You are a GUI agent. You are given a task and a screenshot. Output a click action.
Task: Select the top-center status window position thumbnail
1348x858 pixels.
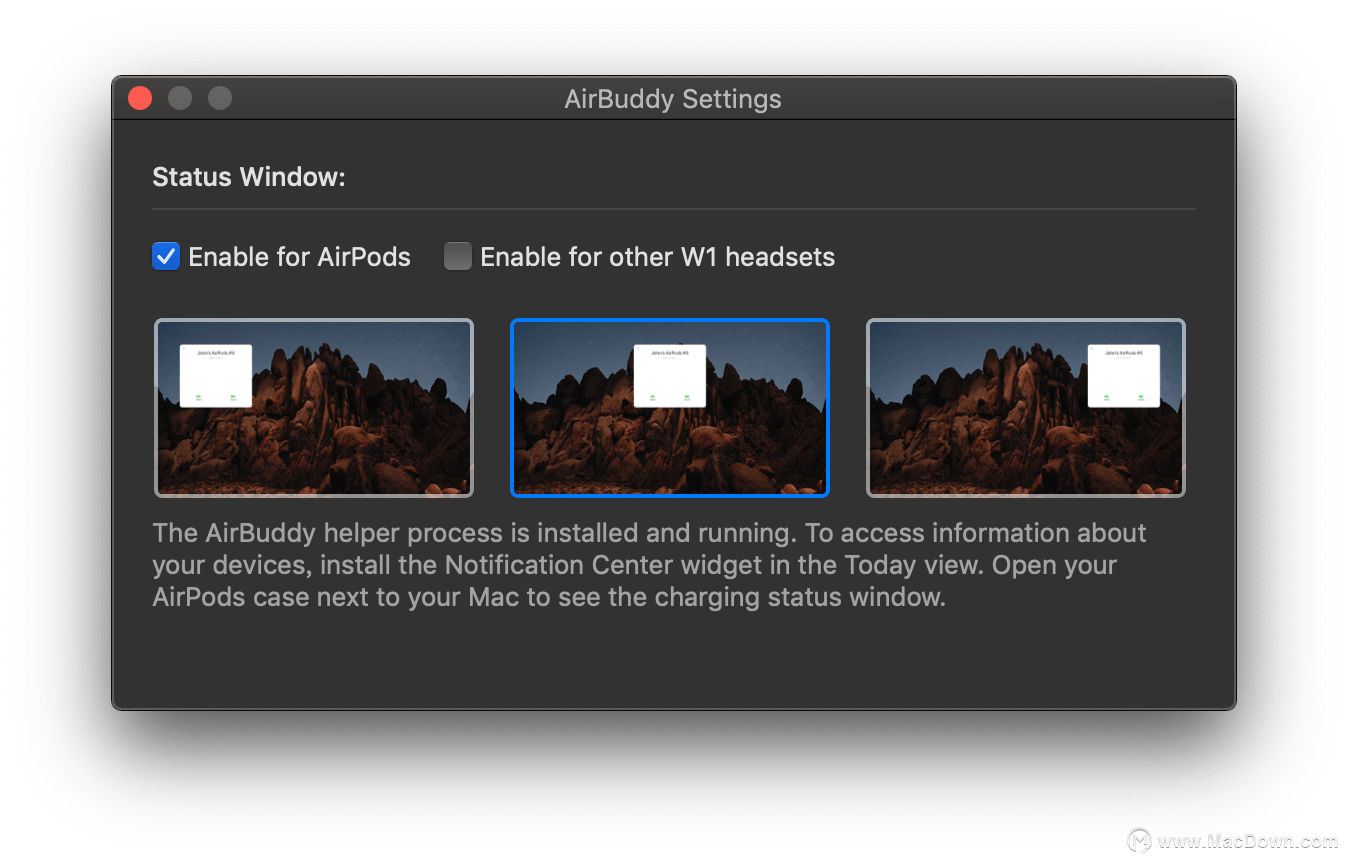[x=670, y=408]
